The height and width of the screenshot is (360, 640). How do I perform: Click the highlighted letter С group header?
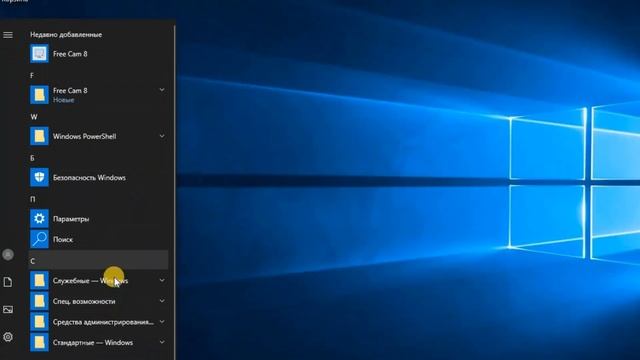coord(98,260)
